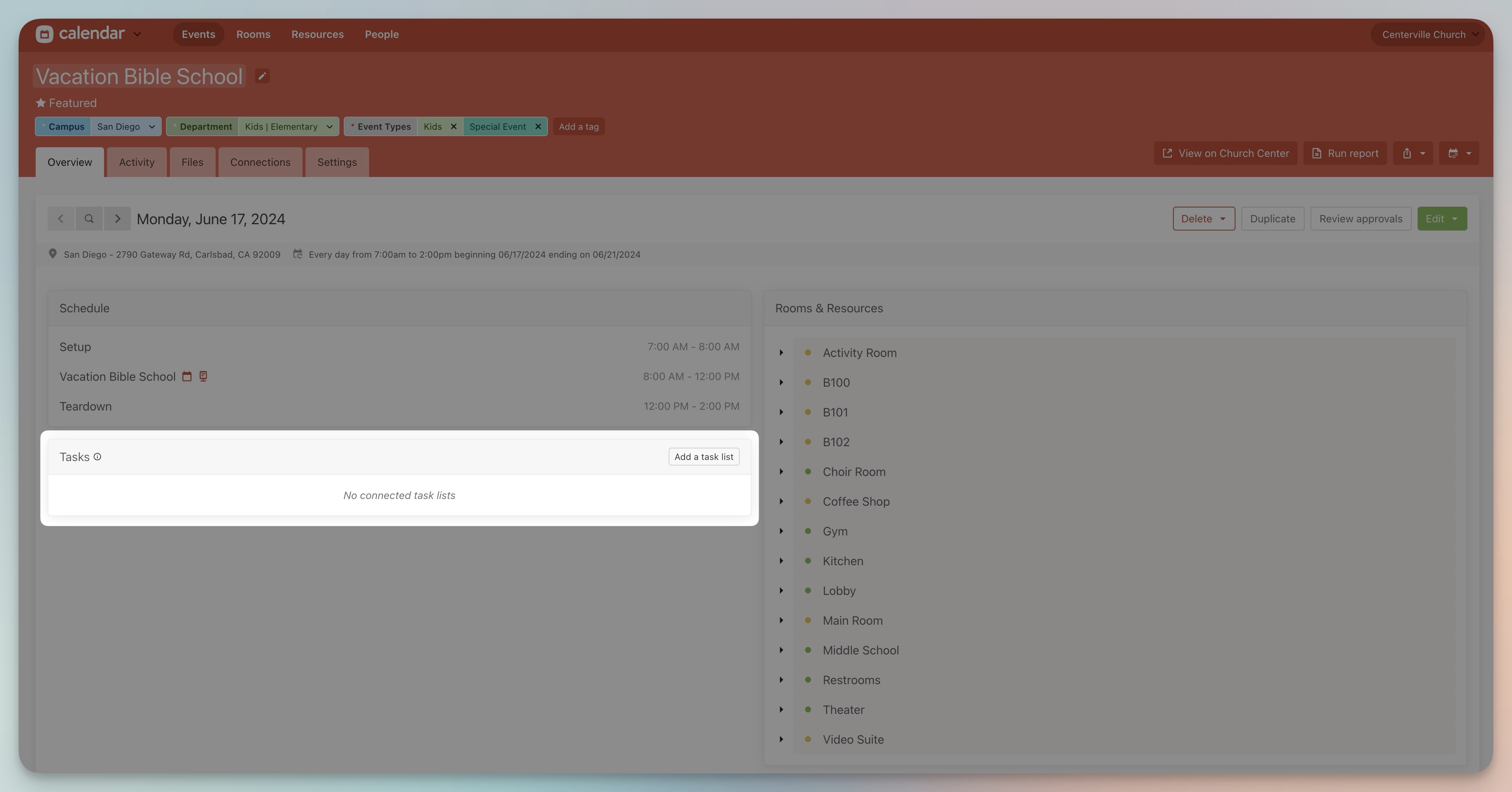Switch to the Connections tab
This screenshot has width=1512, height=792.
(260, 162)
